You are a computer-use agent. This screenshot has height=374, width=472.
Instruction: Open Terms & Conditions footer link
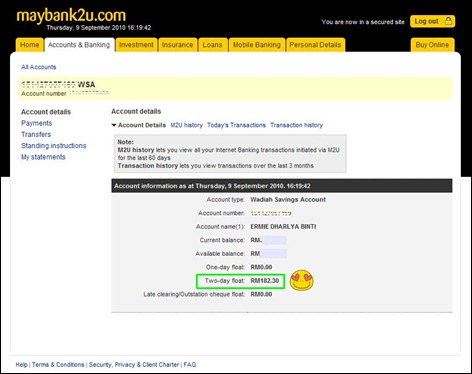(x=58, y=365)
